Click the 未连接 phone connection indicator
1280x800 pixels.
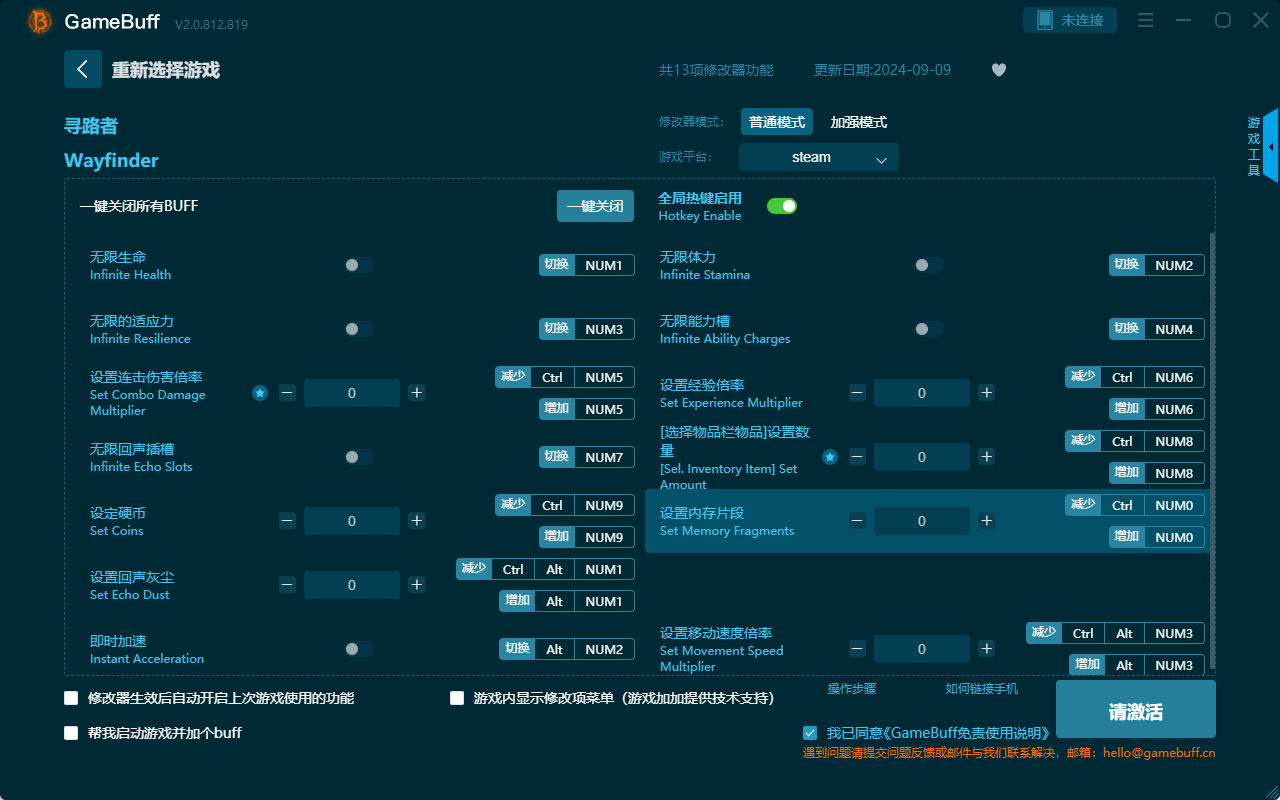(1070, 19)
